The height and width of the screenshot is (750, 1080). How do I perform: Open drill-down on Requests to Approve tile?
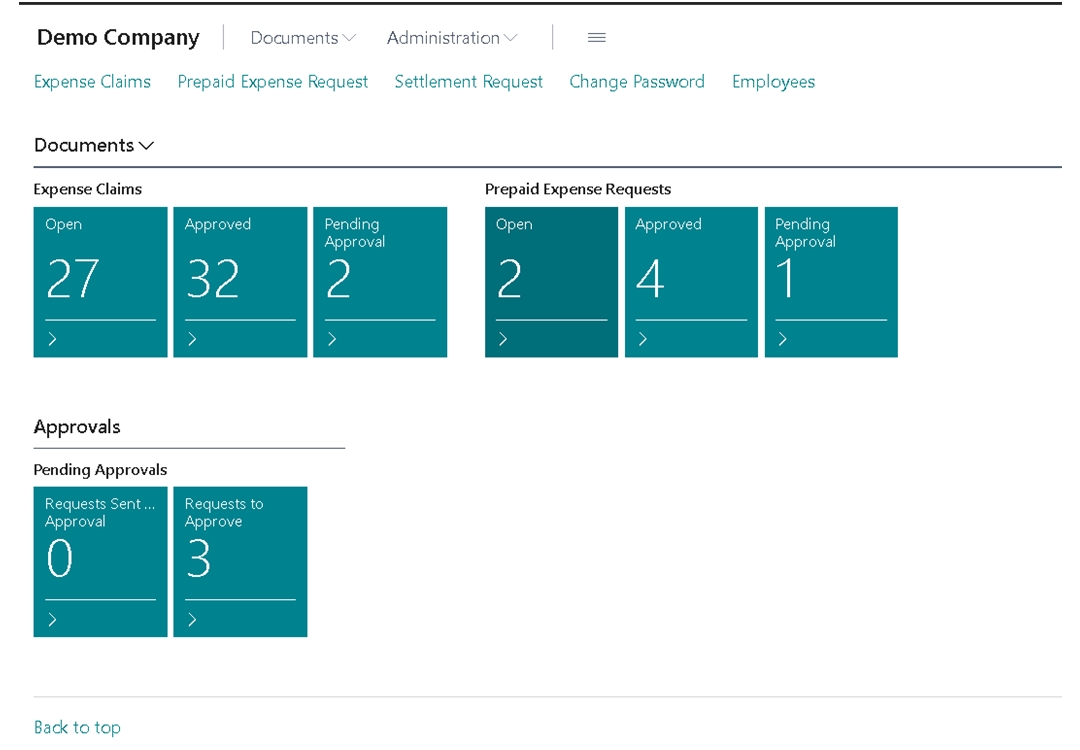pyautogui.click(x=192, y=619)
